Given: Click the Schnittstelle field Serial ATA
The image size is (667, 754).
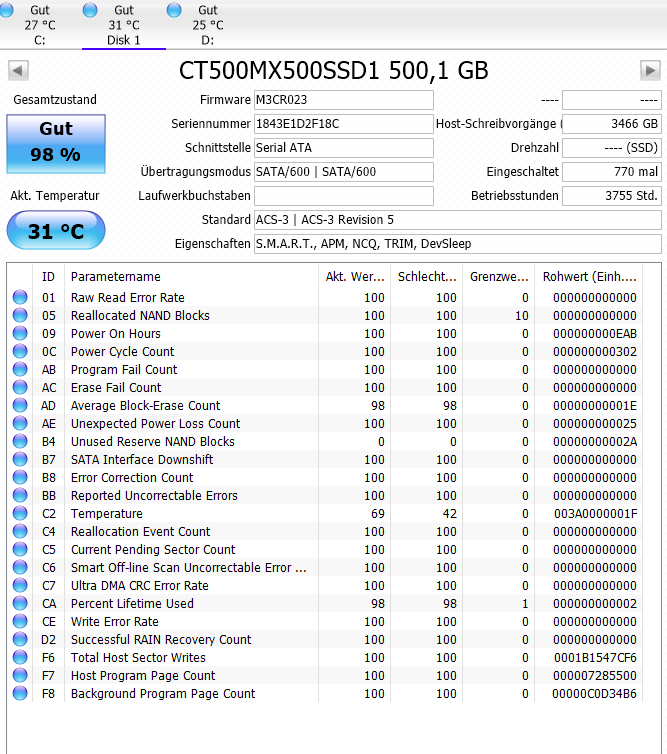Looking at the screenshot, I should [343, 148].
